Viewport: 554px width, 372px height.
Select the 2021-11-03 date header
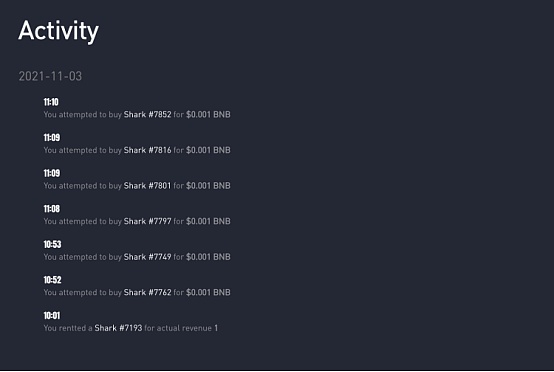click(x=50, y=76)
